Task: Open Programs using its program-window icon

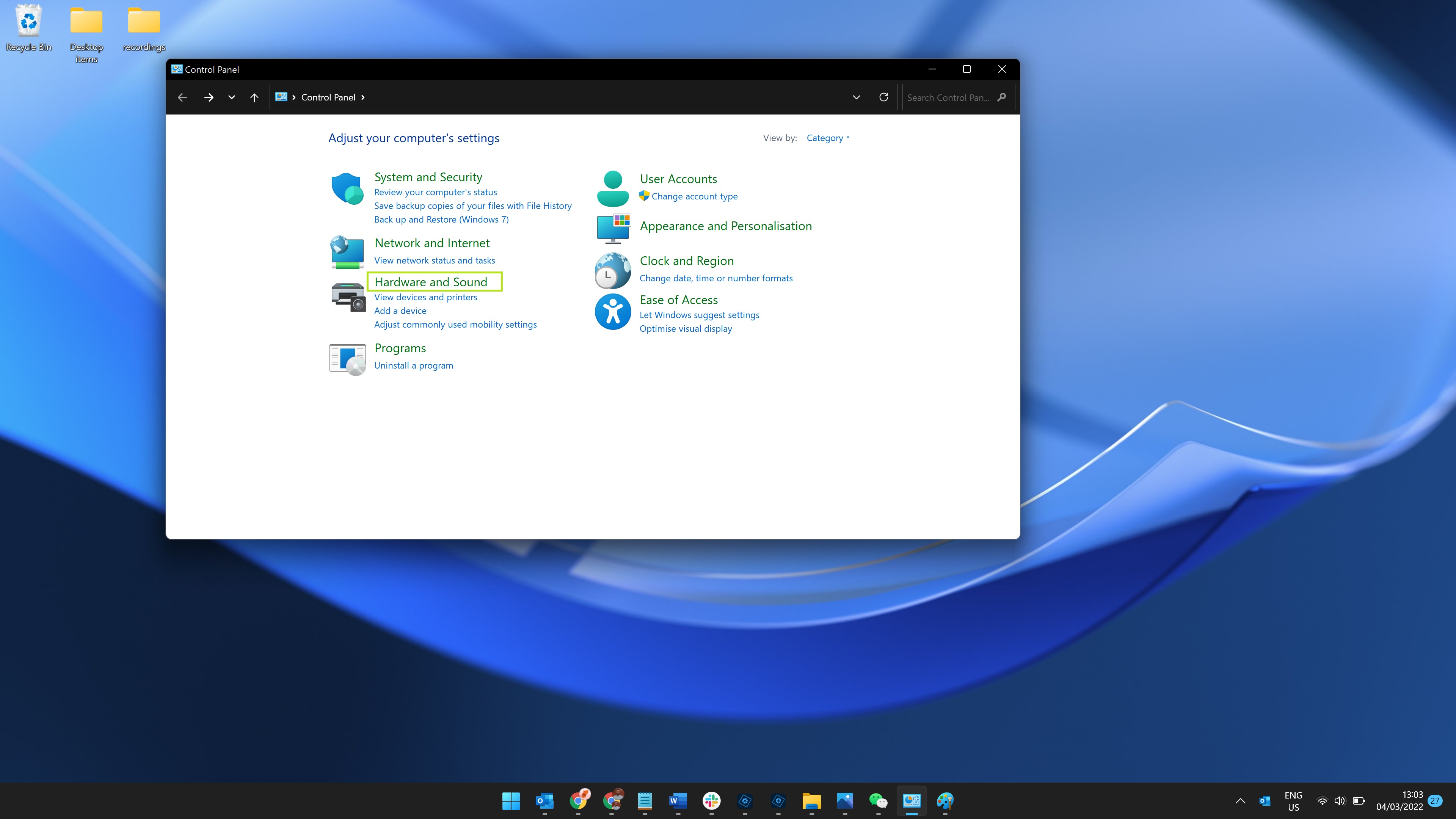Action: pyautogui.click(x=347, y=358)
